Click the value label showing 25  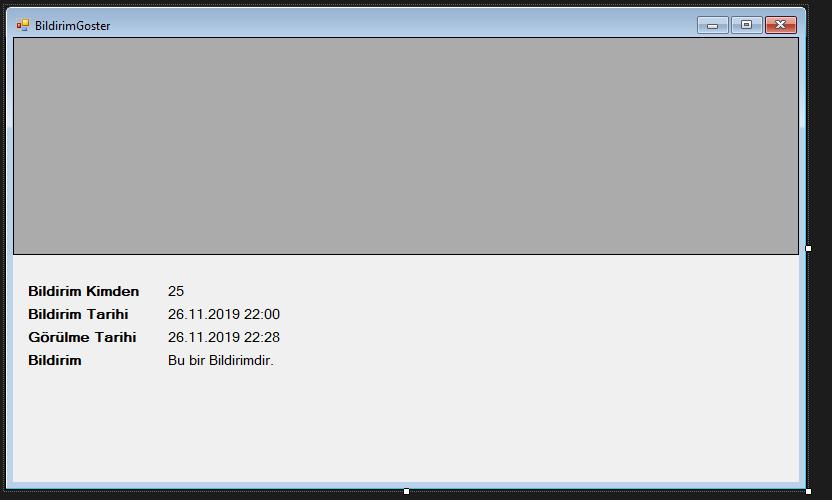176,291
